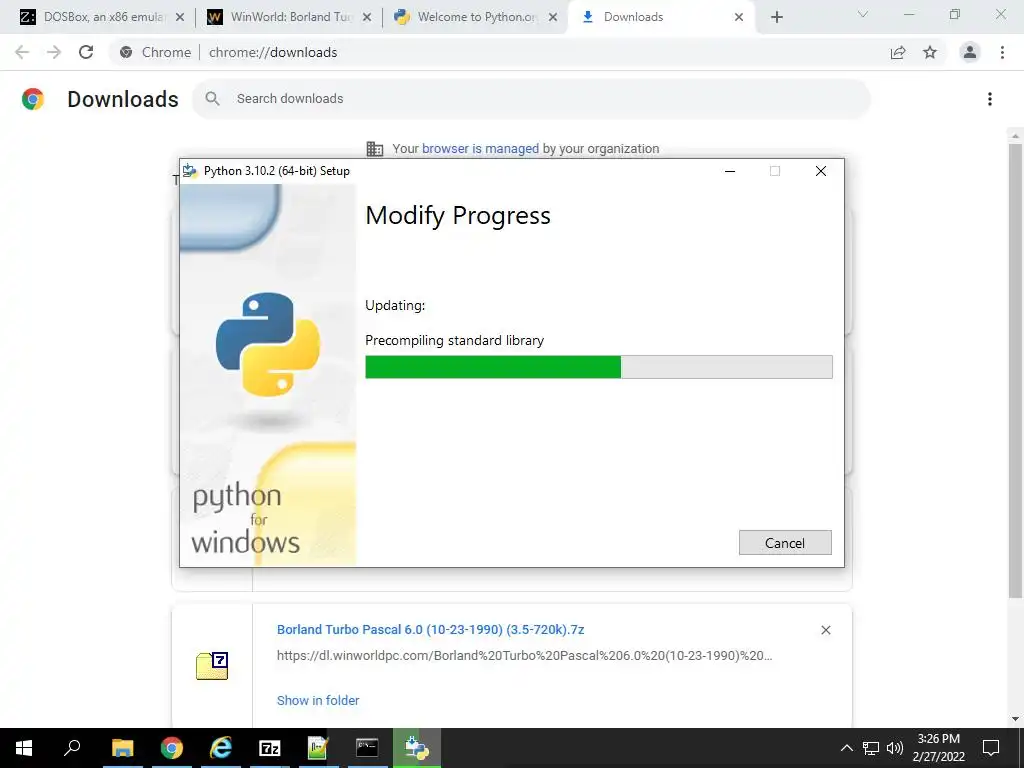Go back in Chrome
The image size is (1024, 768).
(x=22, y=52)
